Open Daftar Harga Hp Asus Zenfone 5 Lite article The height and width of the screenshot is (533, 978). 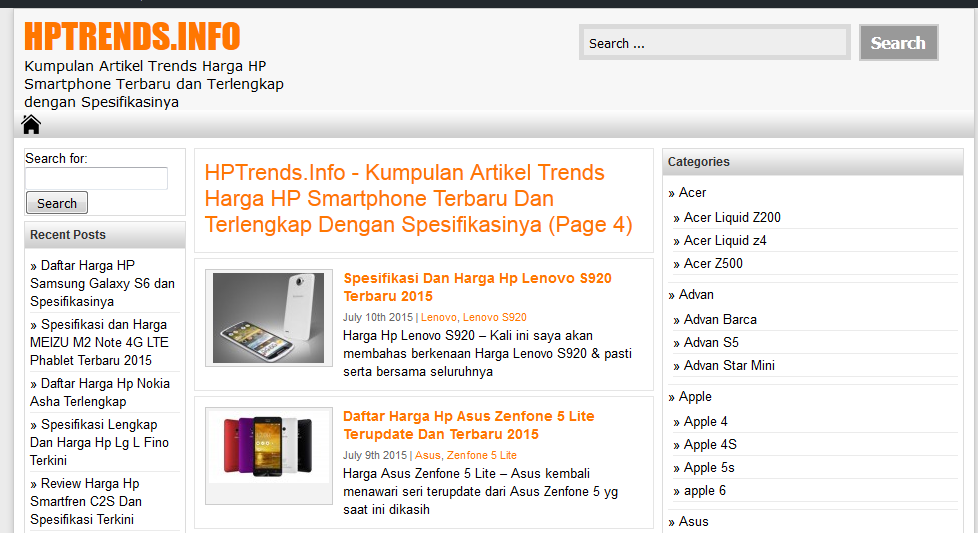468,425
